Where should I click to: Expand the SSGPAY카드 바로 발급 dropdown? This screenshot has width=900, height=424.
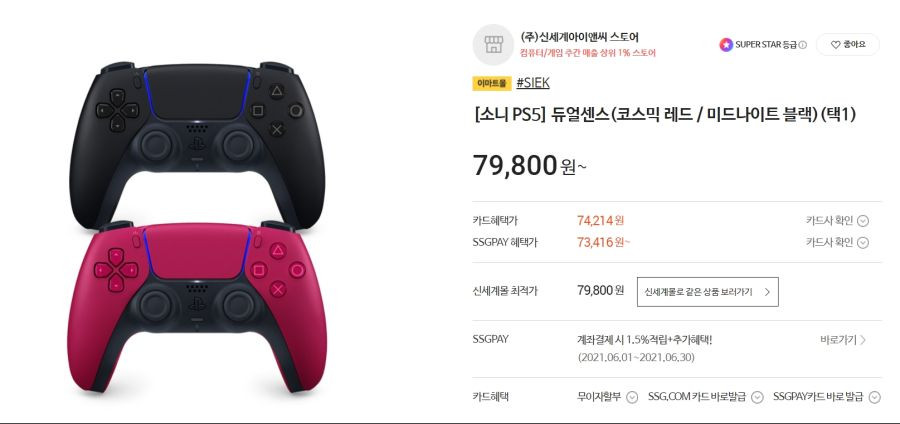(874, 397)
